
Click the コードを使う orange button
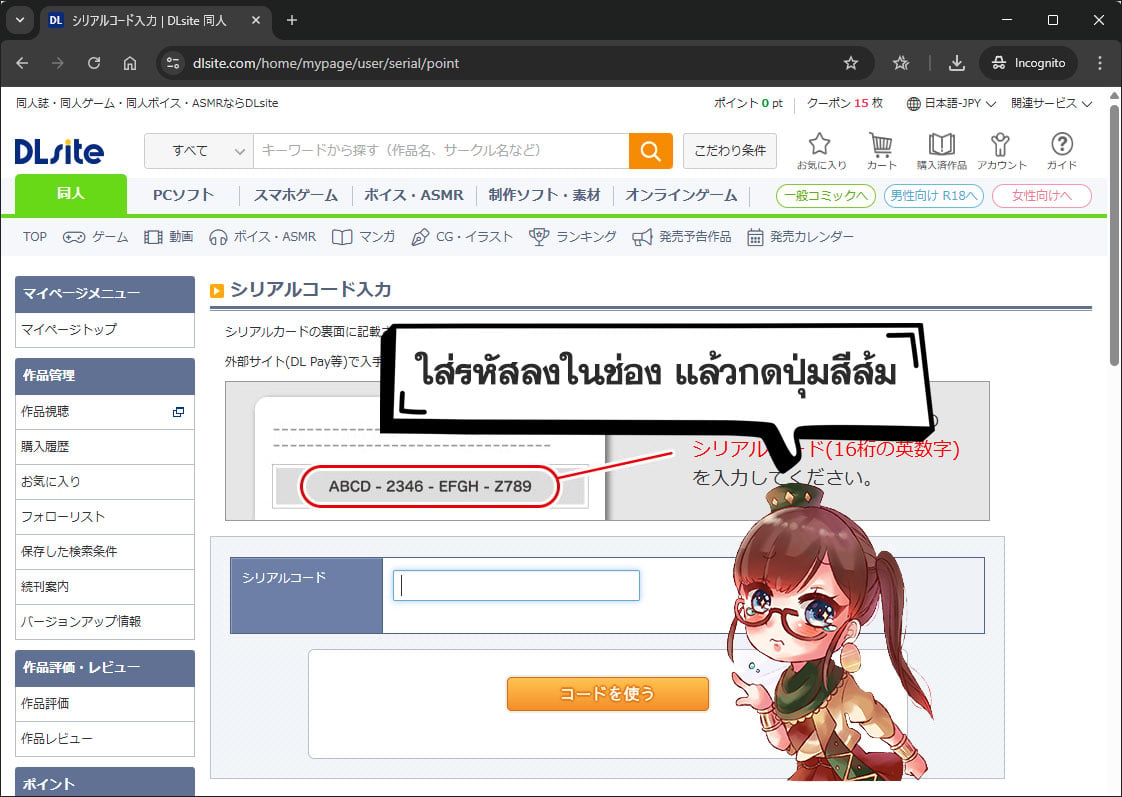608,694
